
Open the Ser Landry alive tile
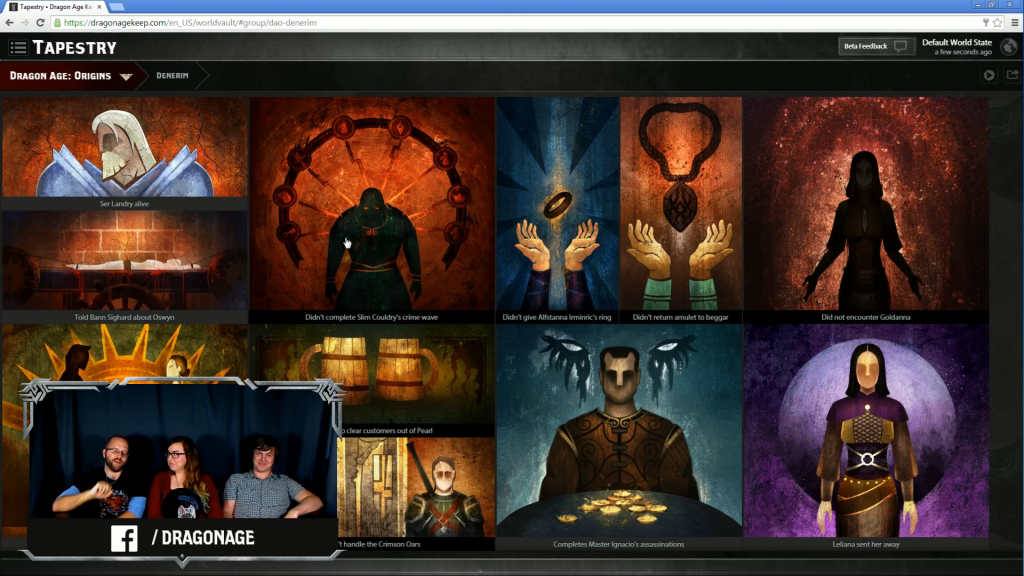[x=124, y=150]
